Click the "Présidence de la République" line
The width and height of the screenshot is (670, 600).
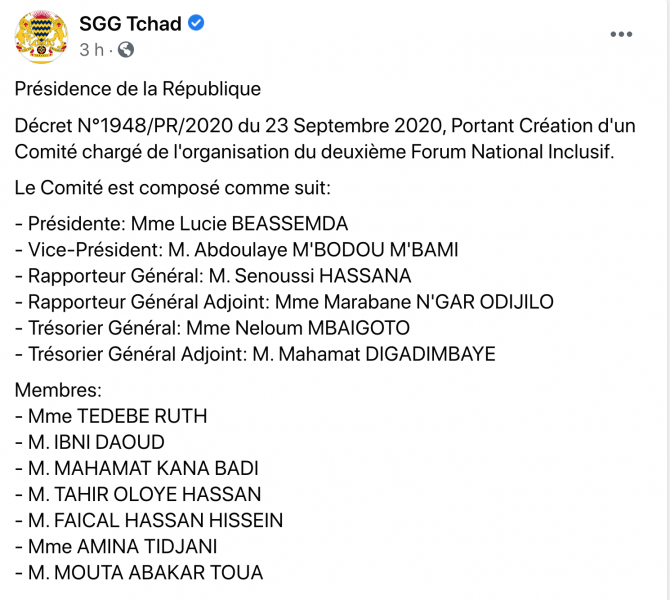pos(137,89)
